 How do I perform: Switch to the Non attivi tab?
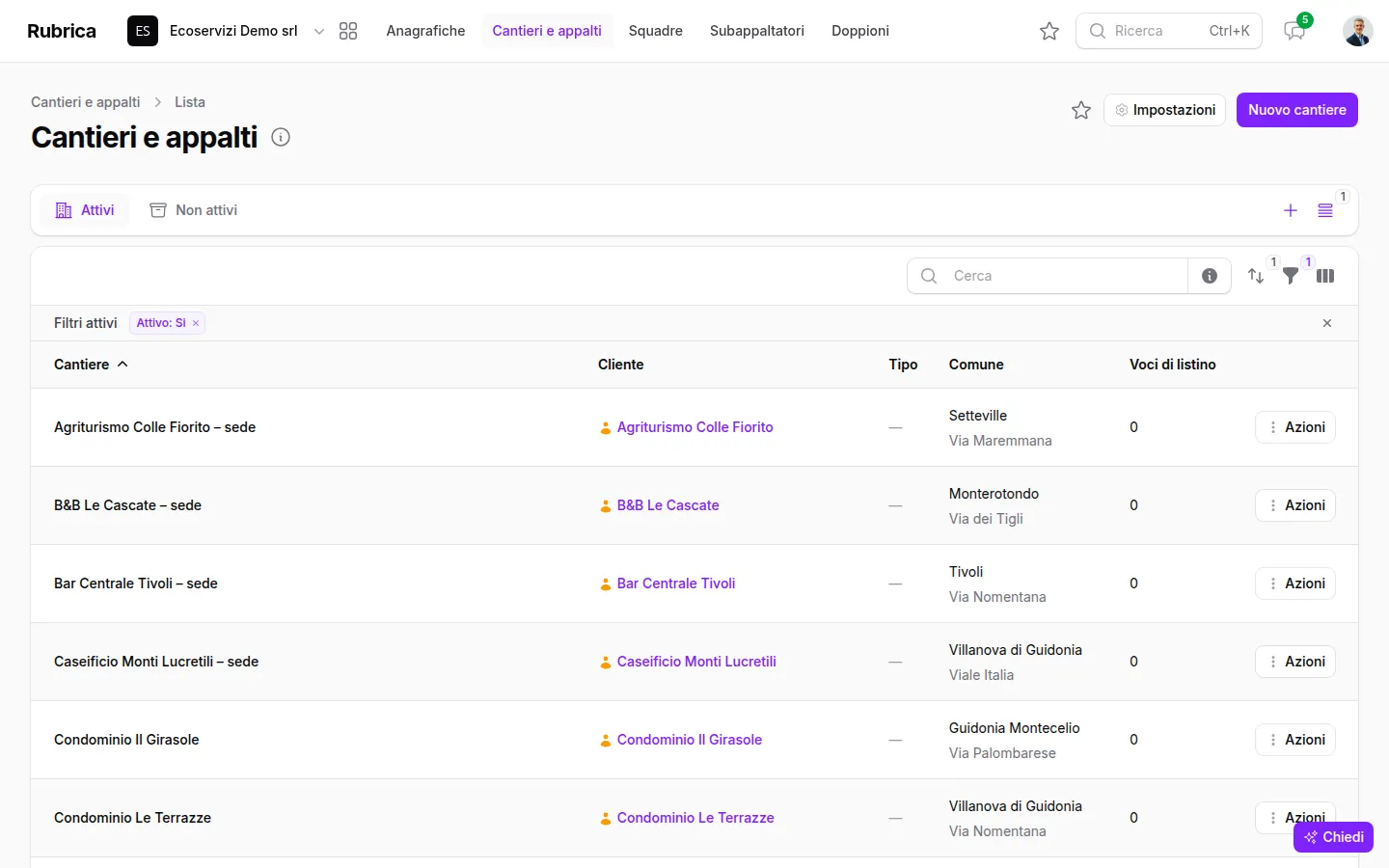click(x=193, y=210)
